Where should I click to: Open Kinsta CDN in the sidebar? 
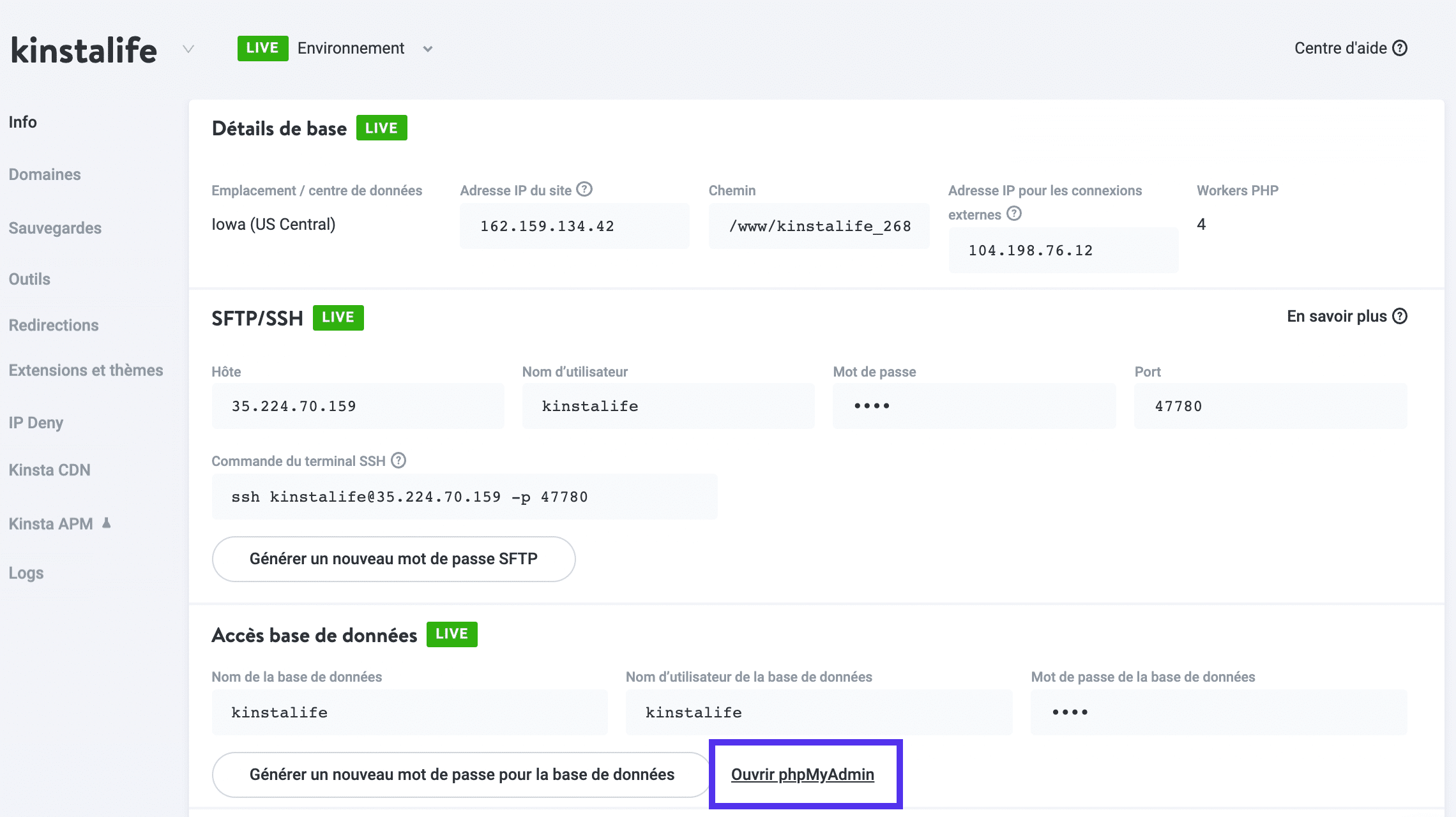coord(49,470)
